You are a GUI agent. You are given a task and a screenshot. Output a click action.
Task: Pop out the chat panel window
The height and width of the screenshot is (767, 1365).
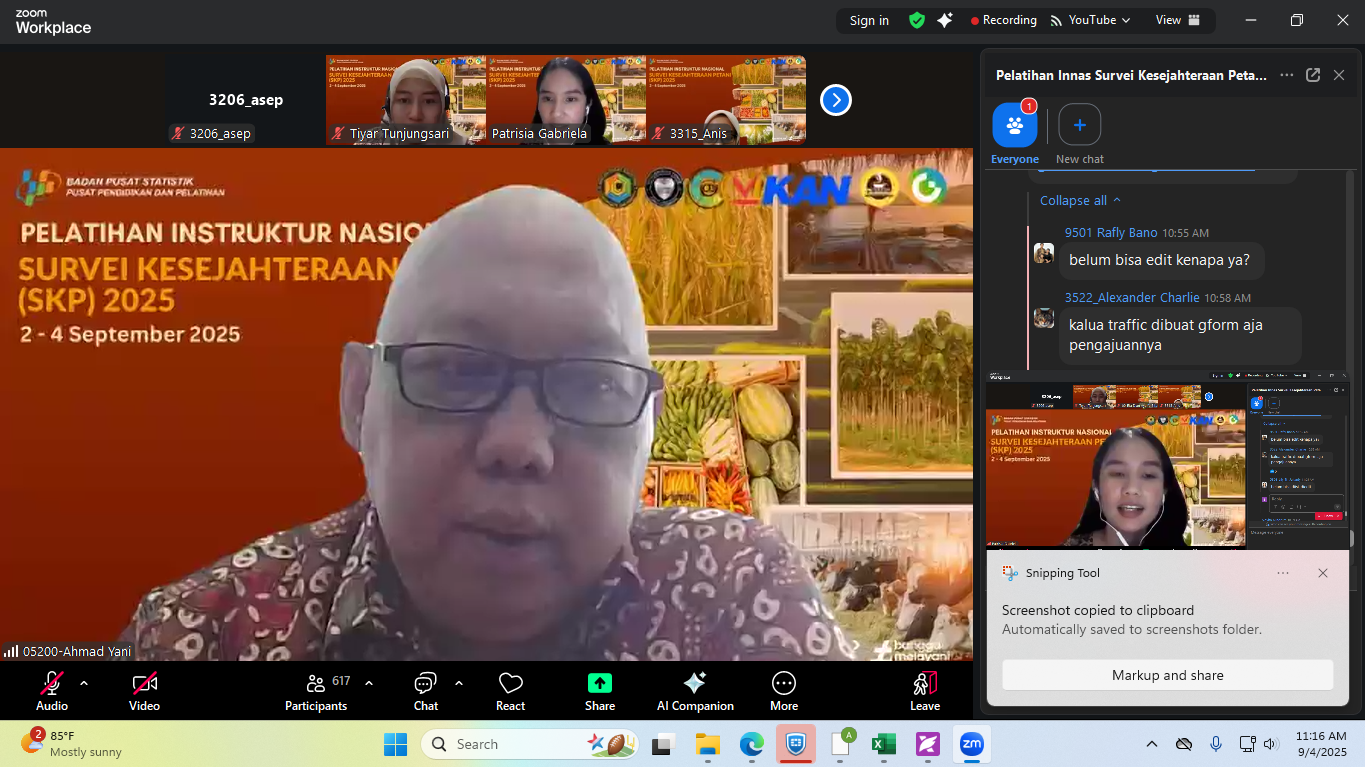tap(1313, 75)
